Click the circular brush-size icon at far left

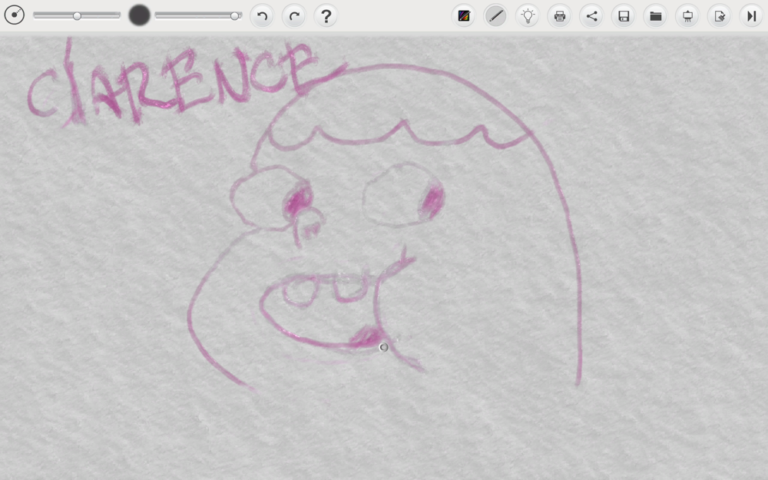coord(14,16)
